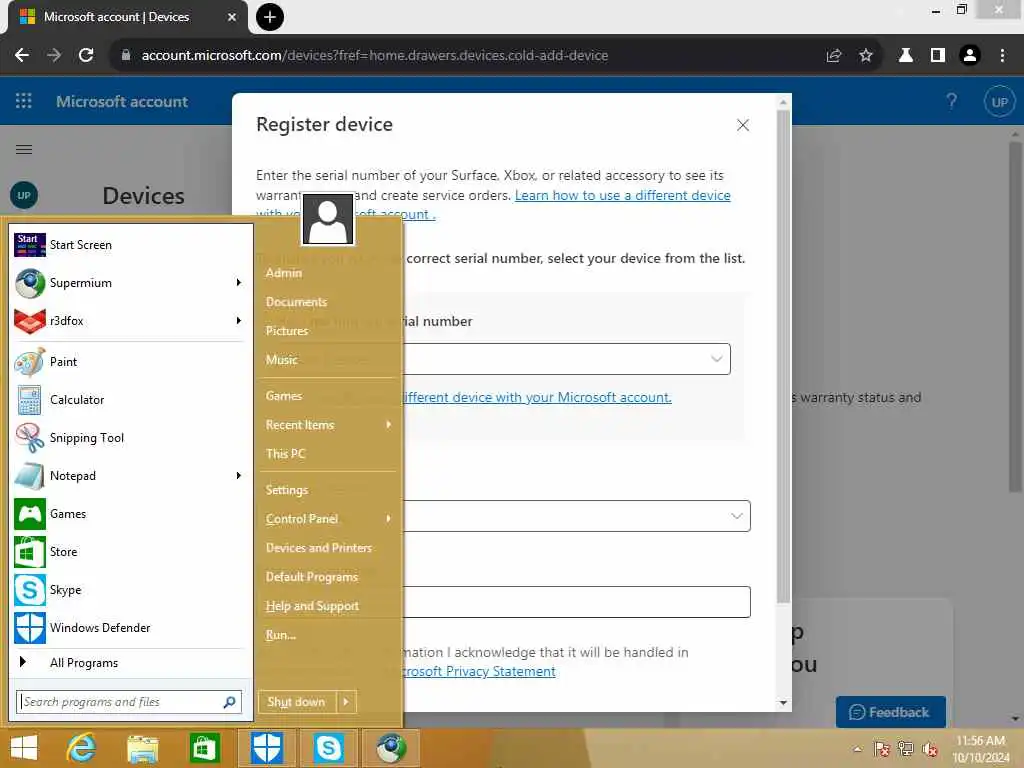Share this page via address bar icon
This screenshot has width=1024, height=768.
click(833, 56)
